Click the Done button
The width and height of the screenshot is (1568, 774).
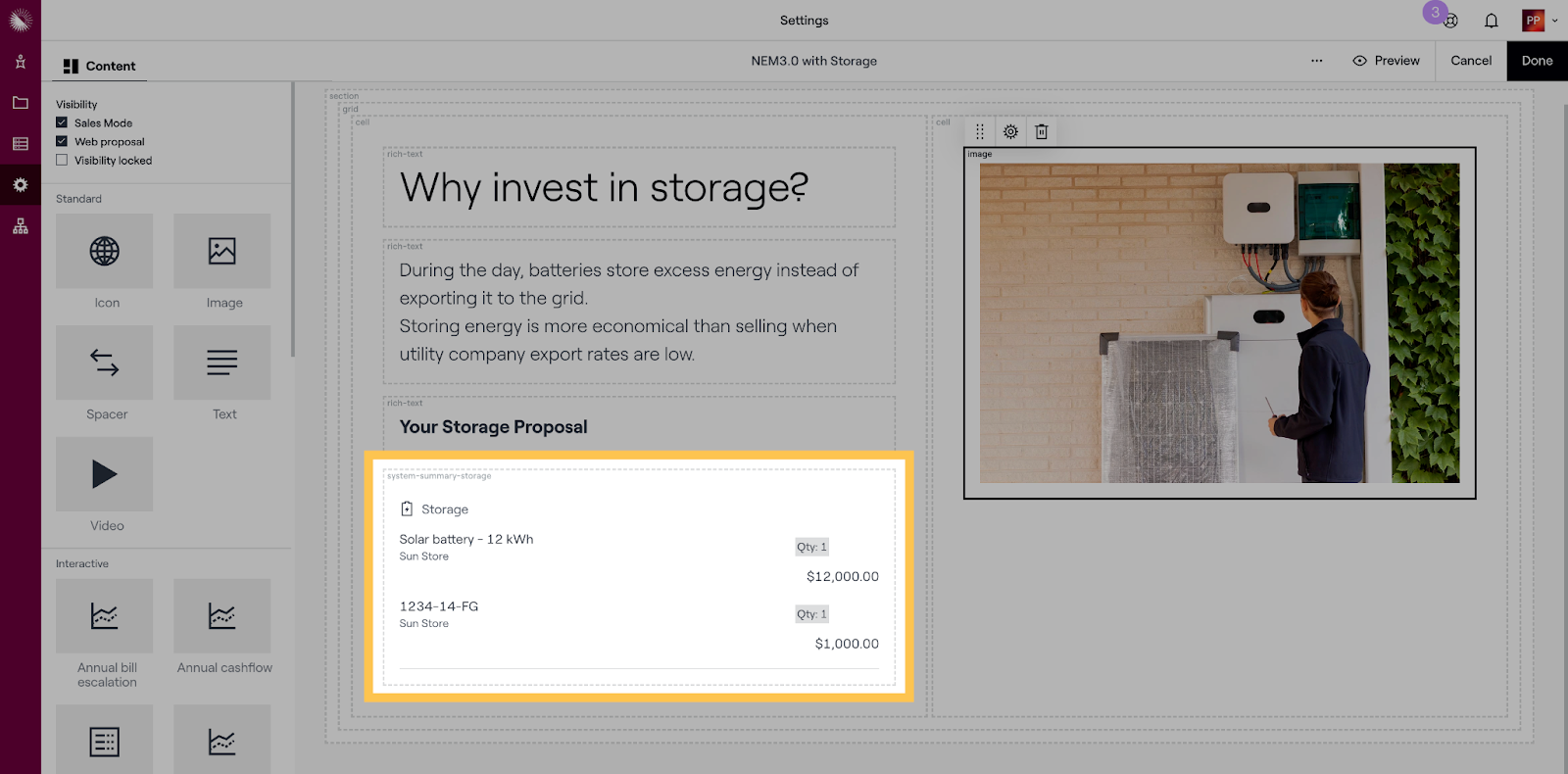pos(1537,61)
